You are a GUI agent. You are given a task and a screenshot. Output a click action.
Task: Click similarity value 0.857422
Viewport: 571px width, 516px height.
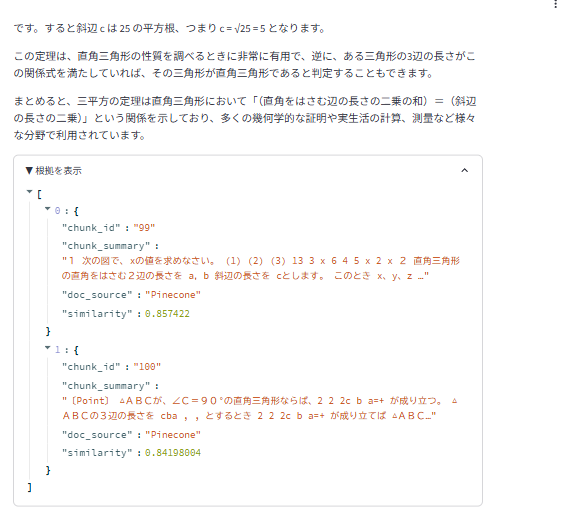[167, 314]
